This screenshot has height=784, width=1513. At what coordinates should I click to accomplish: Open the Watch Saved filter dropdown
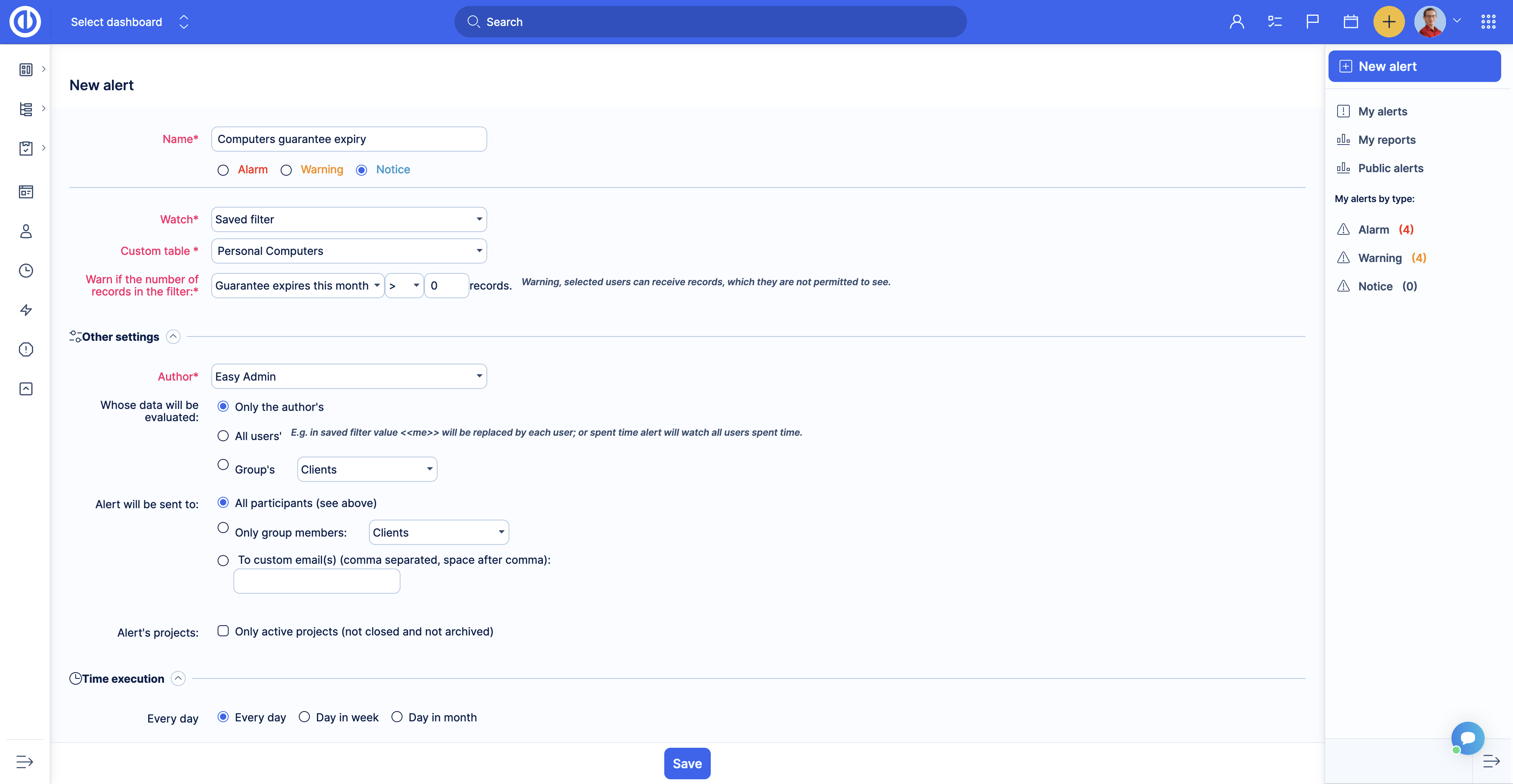(x=349, y=219)
